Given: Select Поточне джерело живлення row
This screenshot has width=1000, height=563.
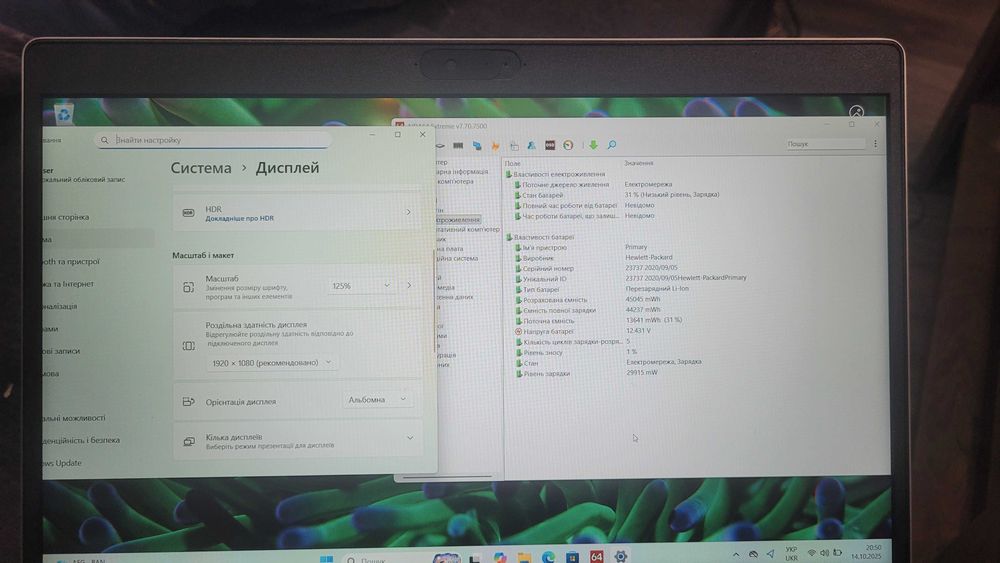Looking at the screenshot, I should (561, 184).
